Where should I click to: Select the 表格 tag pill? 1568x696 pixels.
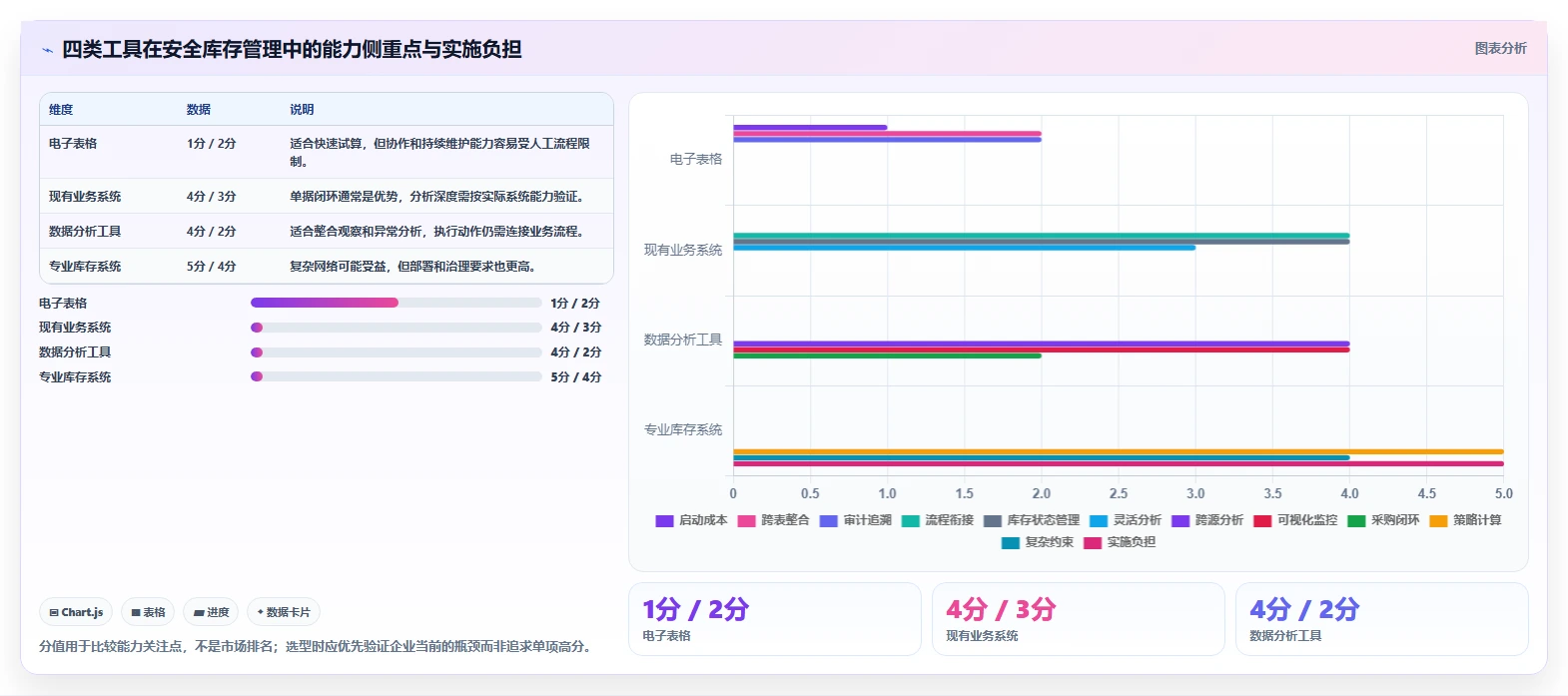[x=148, y=612]
